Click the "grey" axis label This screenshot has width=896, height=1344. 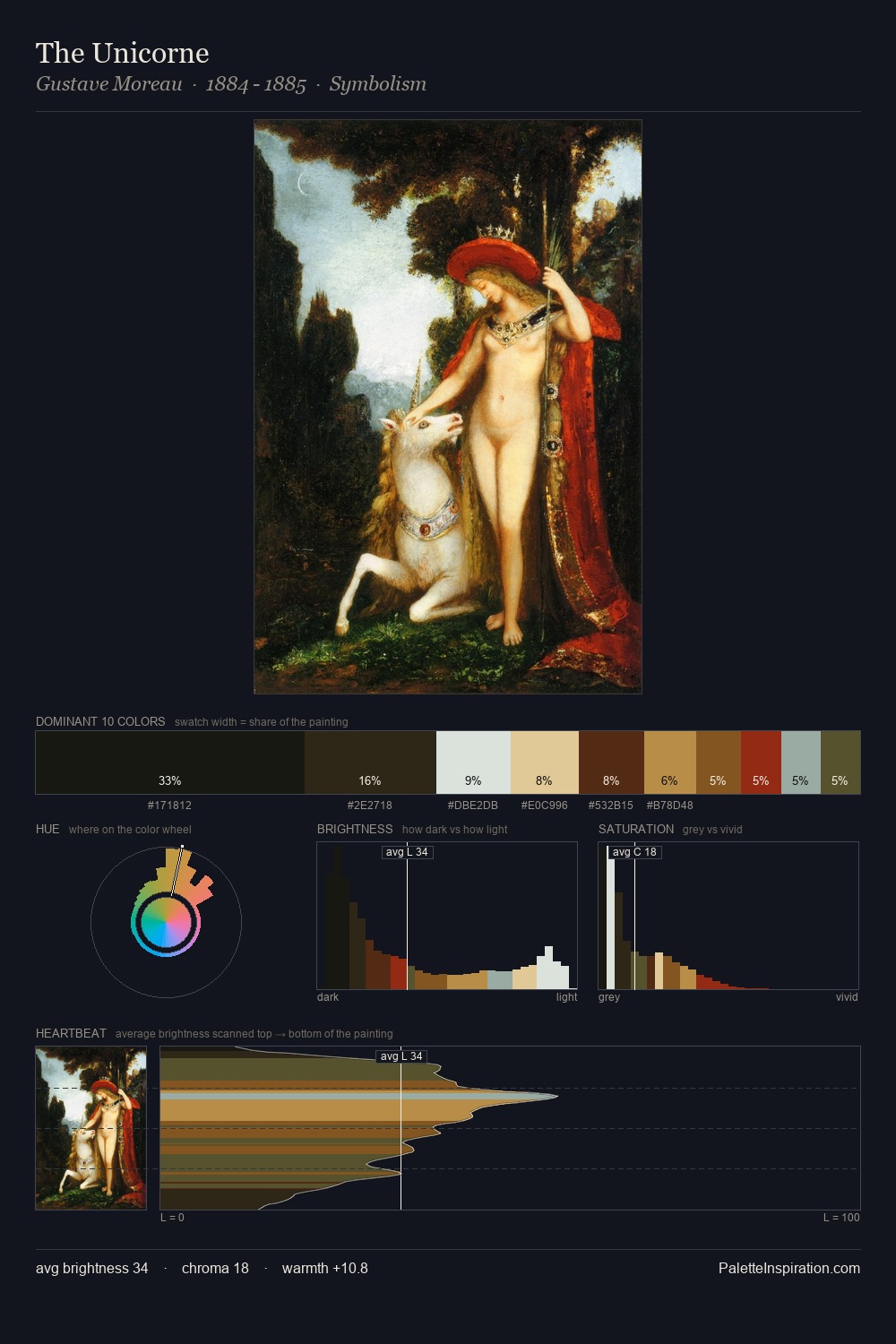pyautogui.click(x=609, y=997)
